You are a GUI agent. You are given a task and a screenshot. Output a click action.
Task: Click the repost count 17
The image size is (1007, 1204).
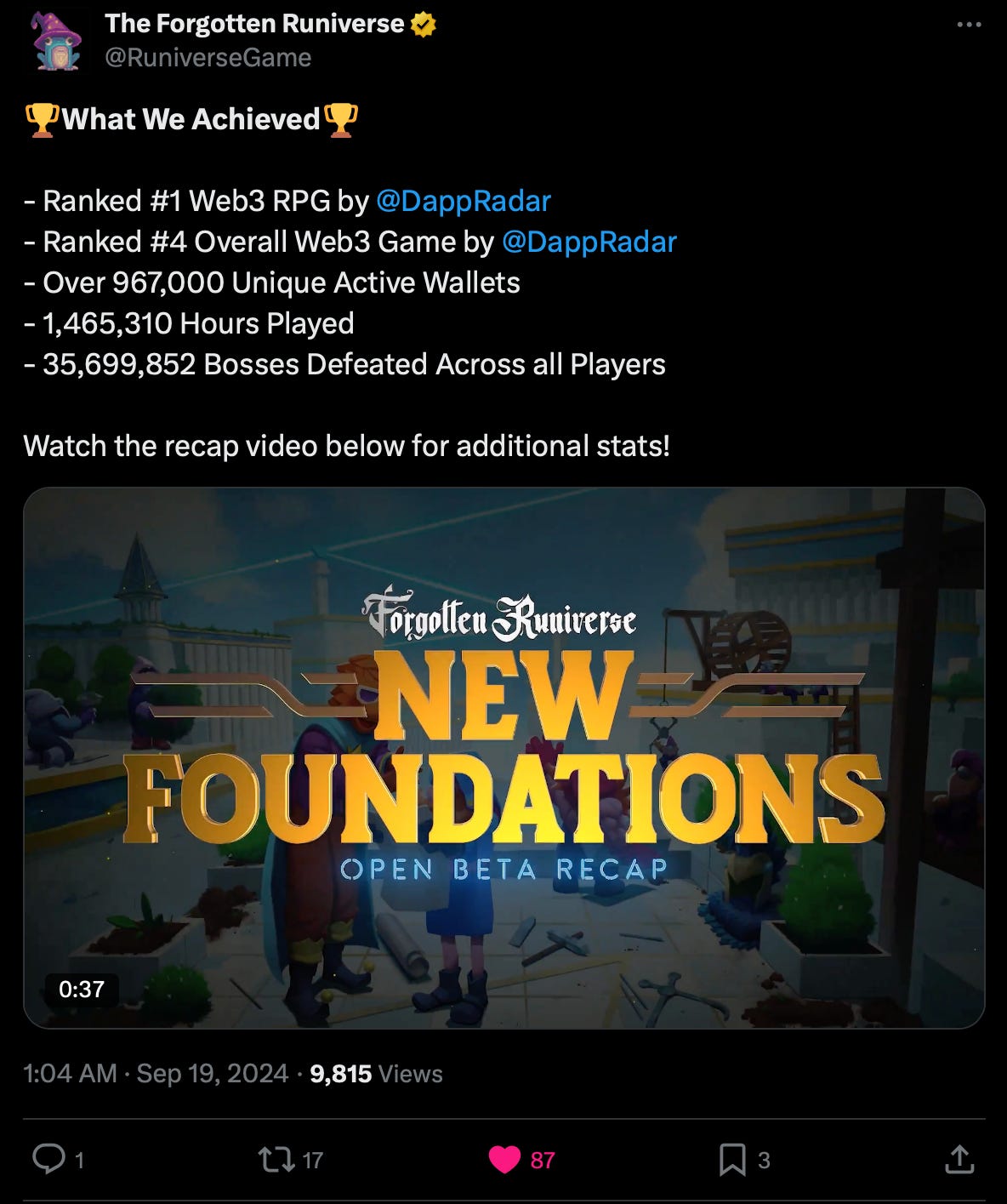(x=313, y=1161)
